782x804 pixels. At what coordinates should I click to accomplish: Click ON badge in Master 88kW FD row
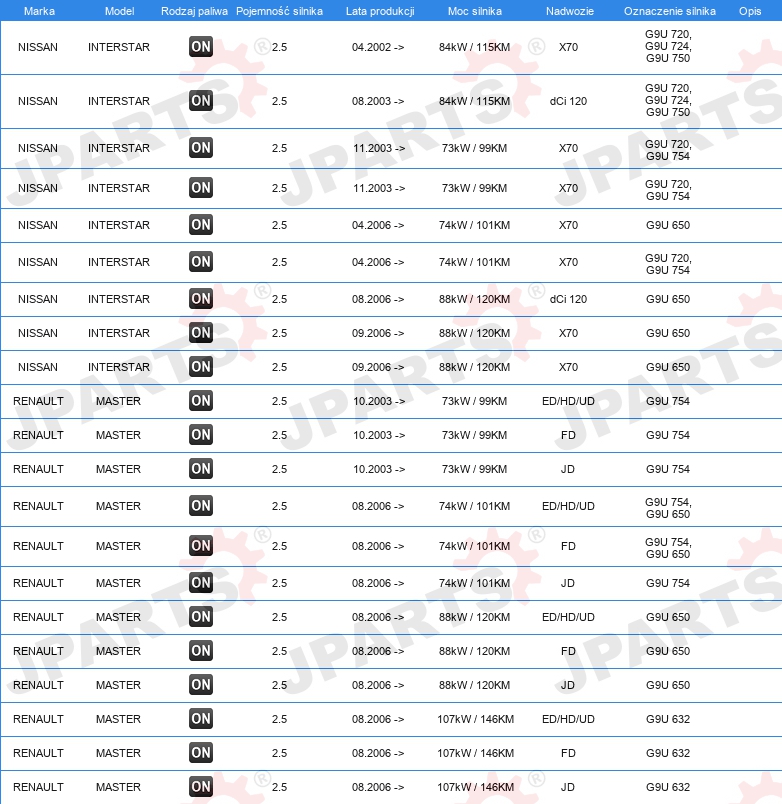(x=200, y=651)
